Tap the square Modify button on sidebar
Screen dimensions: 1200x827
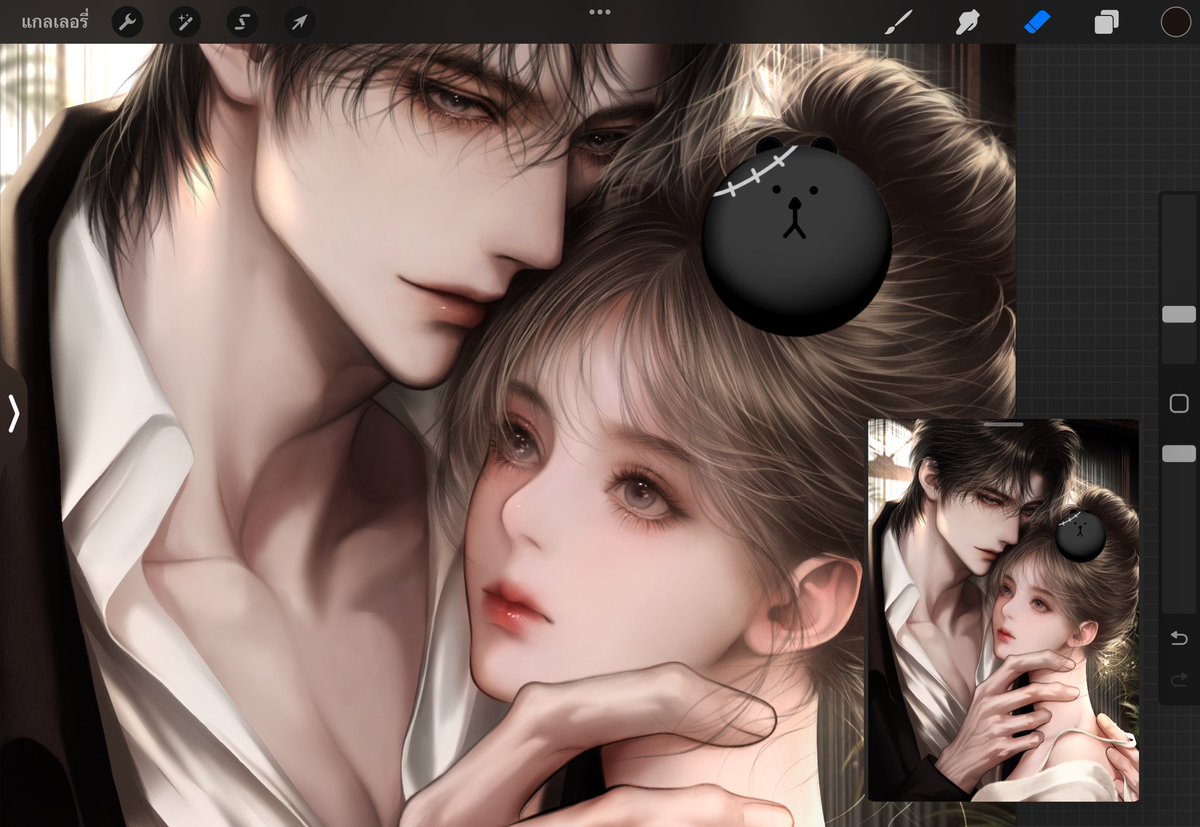click(1179, 404)
